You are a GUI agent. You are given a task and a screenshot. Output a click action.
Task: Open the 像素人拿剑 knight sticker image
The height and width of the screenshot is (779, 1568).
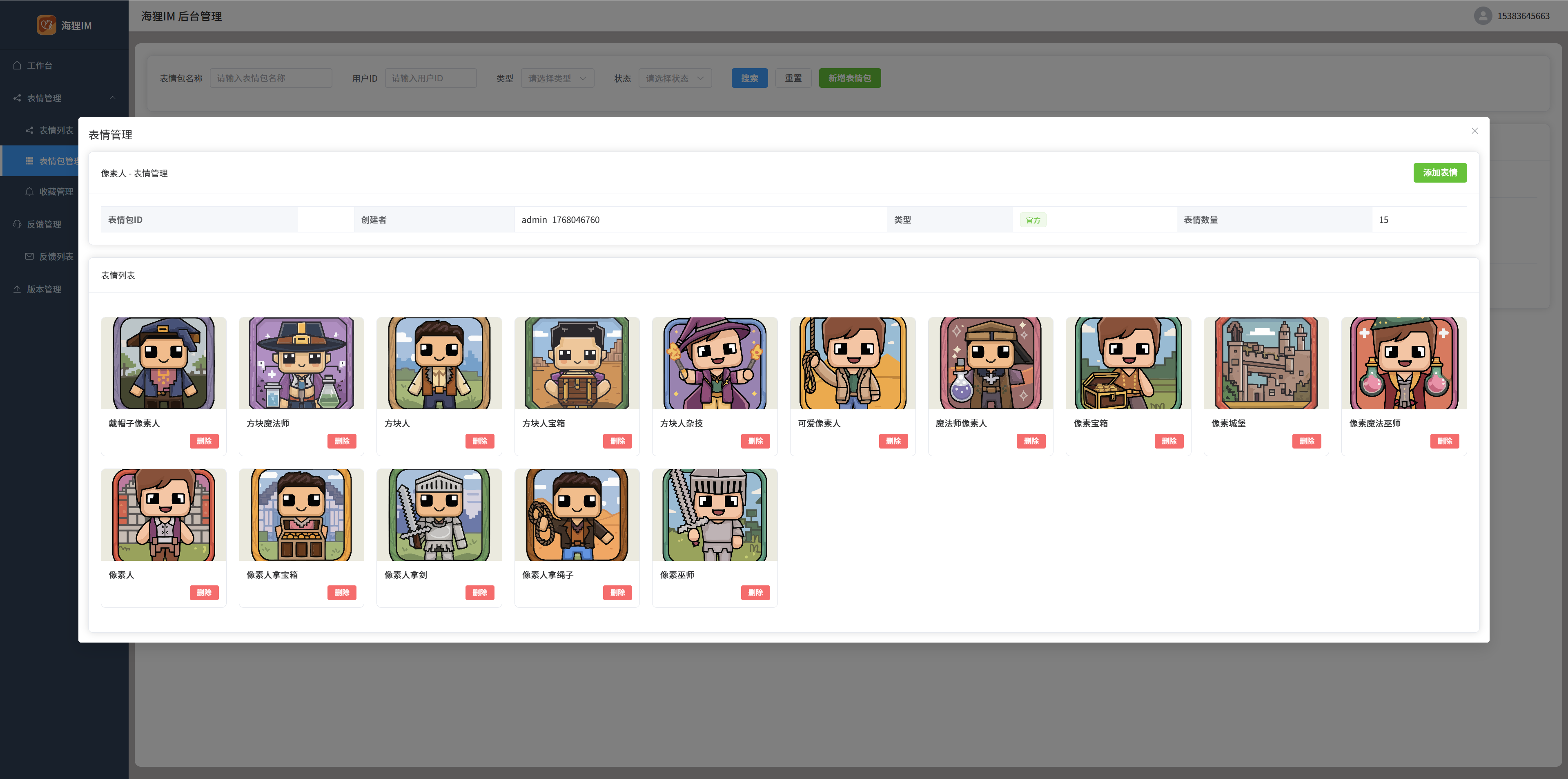439,515
